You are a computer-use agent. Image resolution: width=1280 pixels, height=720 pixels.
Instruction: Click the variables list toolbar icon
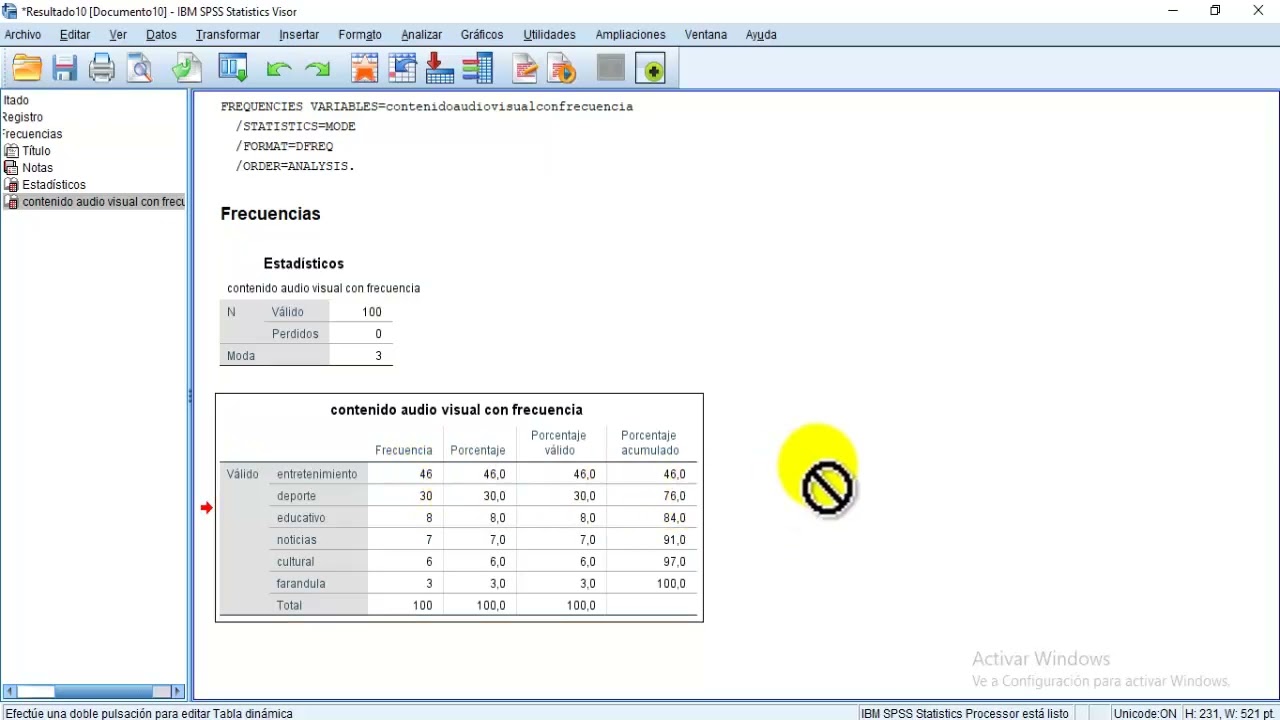click(x=478, y=69)
